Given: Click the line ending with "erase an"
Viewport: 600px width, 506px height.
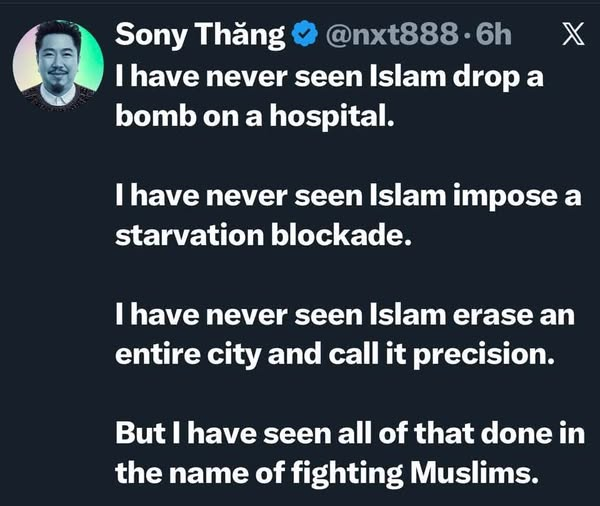Looking at the screenshot, I should point(345,315).
